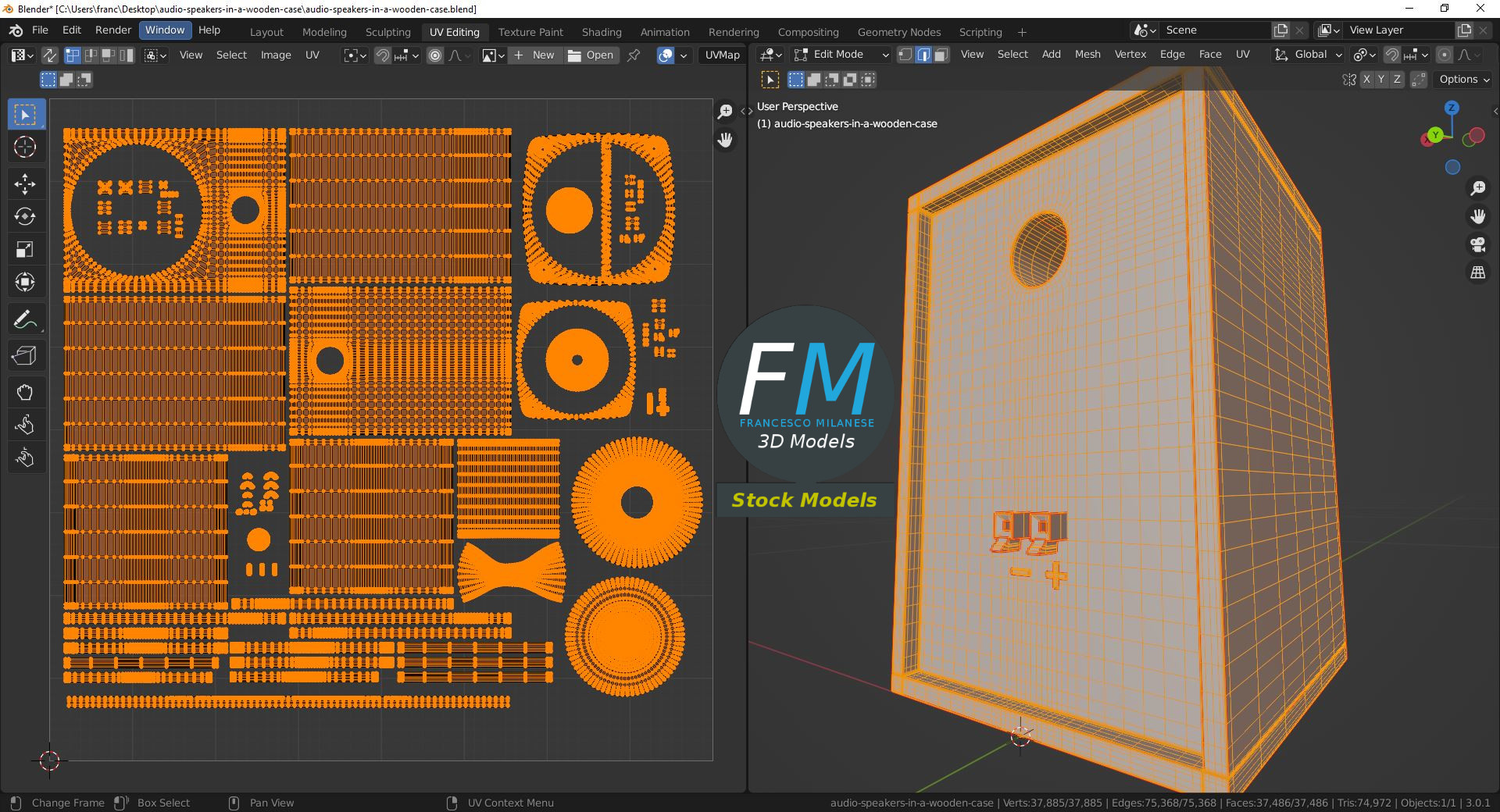Switch to face select mode in 3D viewport
Screen dimensions: 1500x812
(941, 55)
